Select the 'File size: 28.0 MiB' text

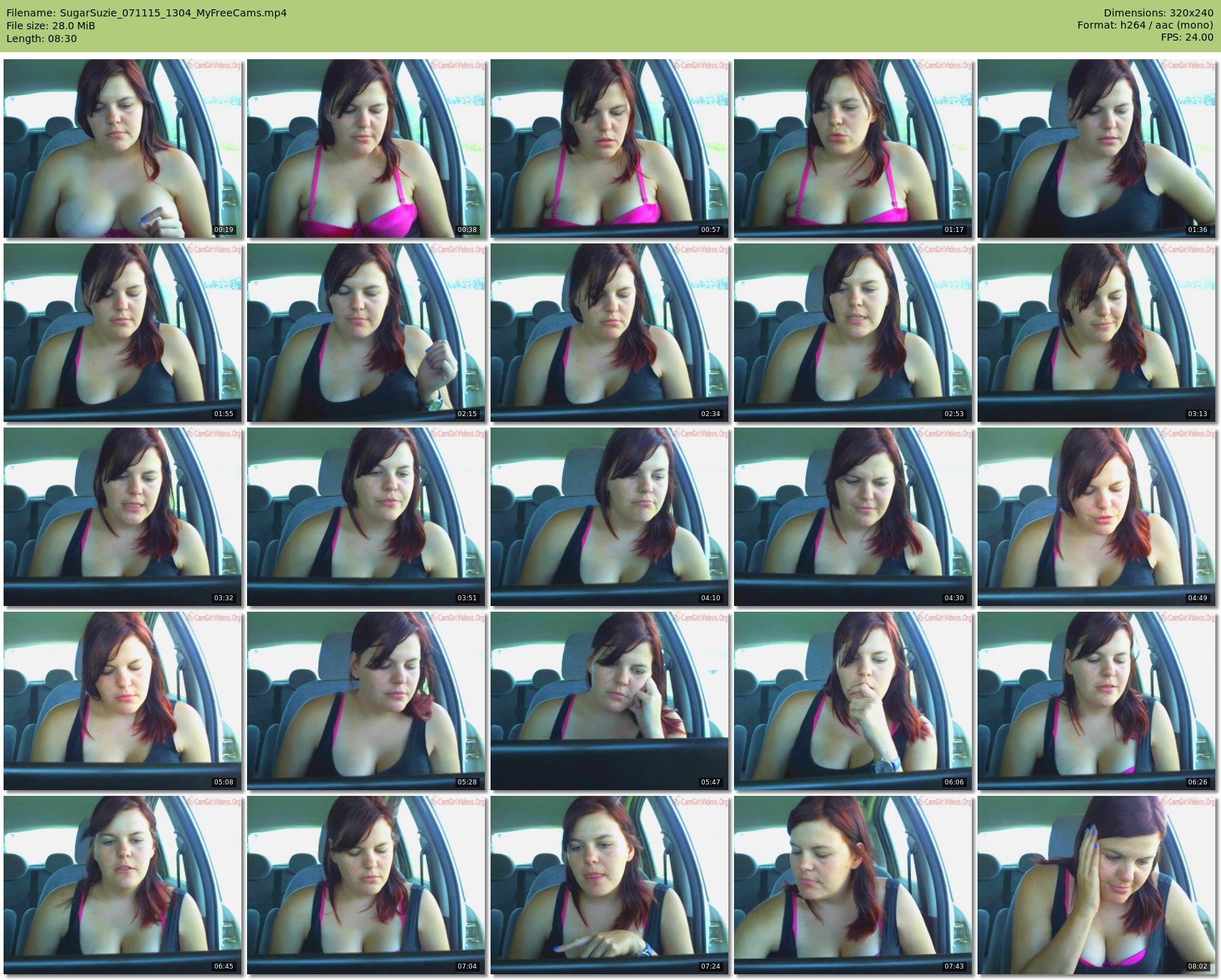pos(51,26)
